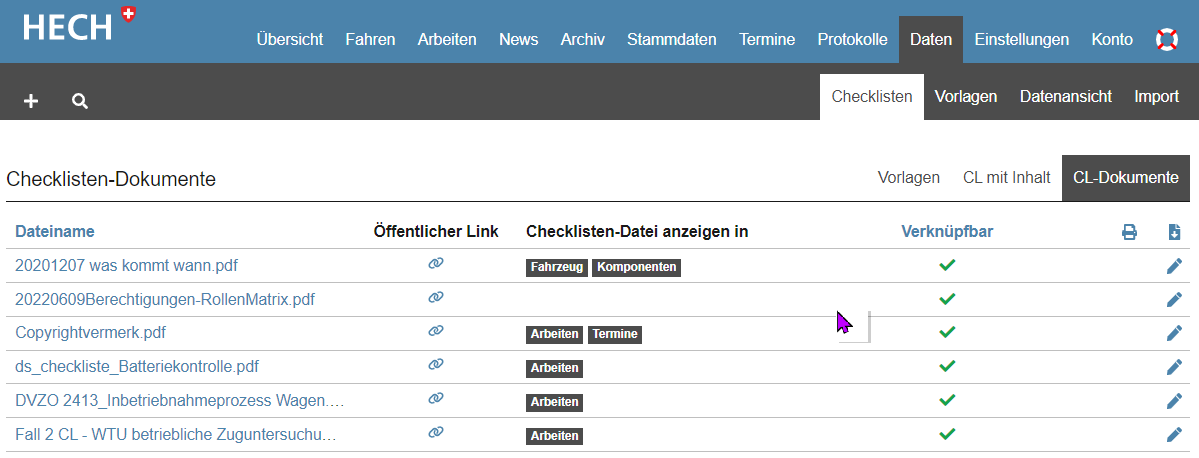Open search with the magnifier icon

tap(80, 101)
